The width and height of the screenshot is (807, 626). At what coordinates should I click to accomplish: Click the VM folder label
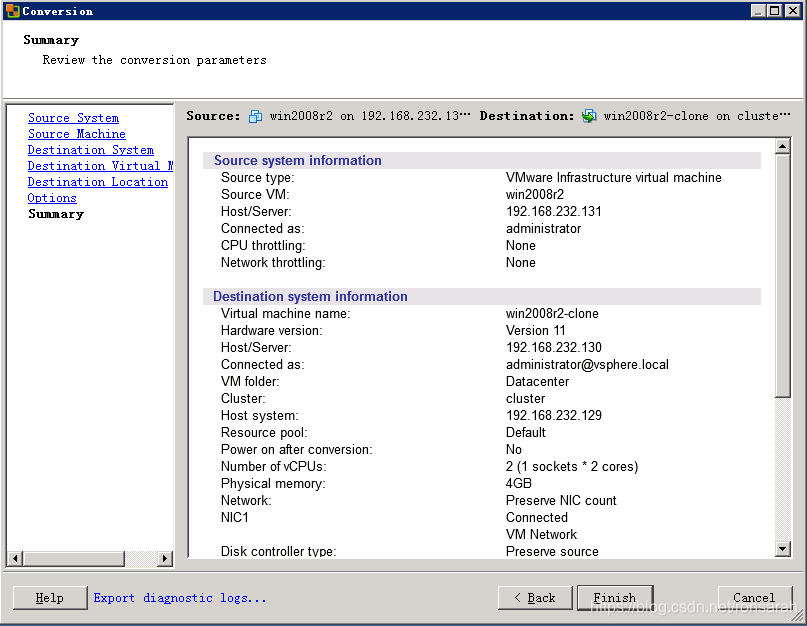[250, 381]
